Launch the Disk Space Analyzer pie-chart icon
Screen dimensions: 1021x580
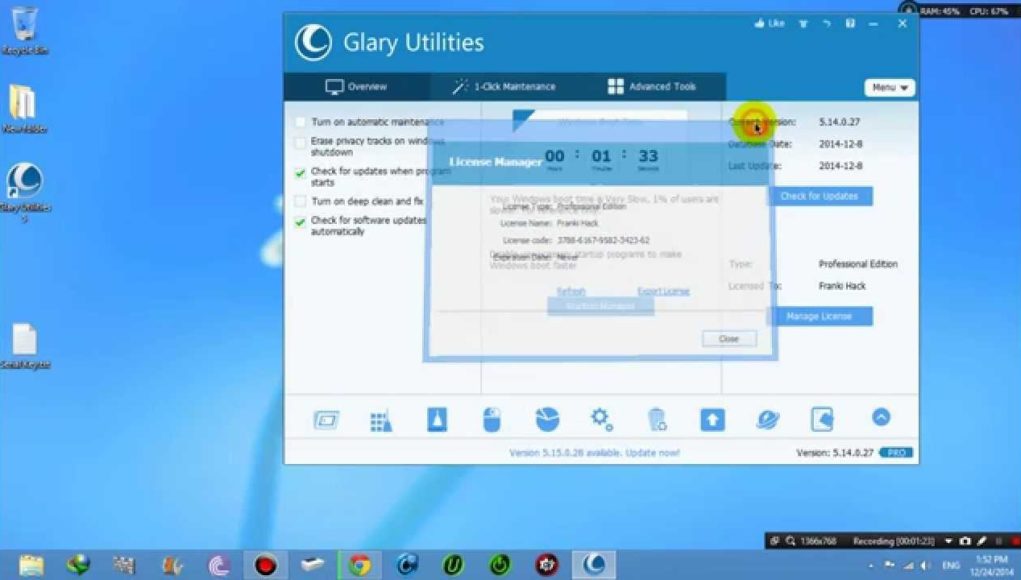tap(547, 420)
